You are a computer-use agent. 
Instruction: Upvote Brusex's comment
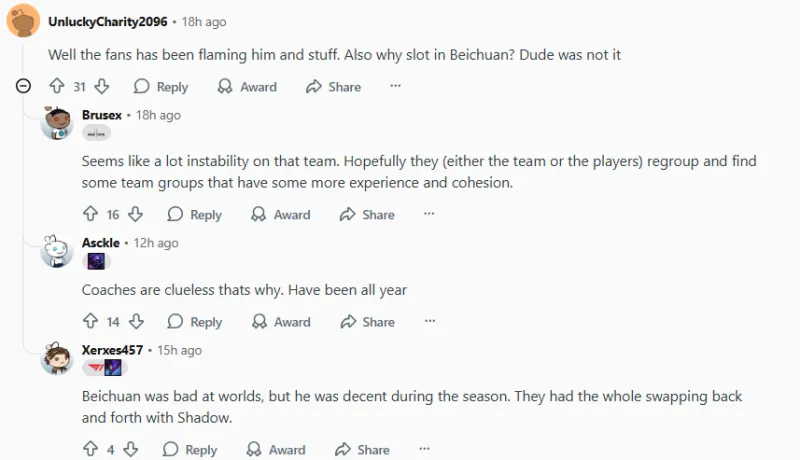90,214
